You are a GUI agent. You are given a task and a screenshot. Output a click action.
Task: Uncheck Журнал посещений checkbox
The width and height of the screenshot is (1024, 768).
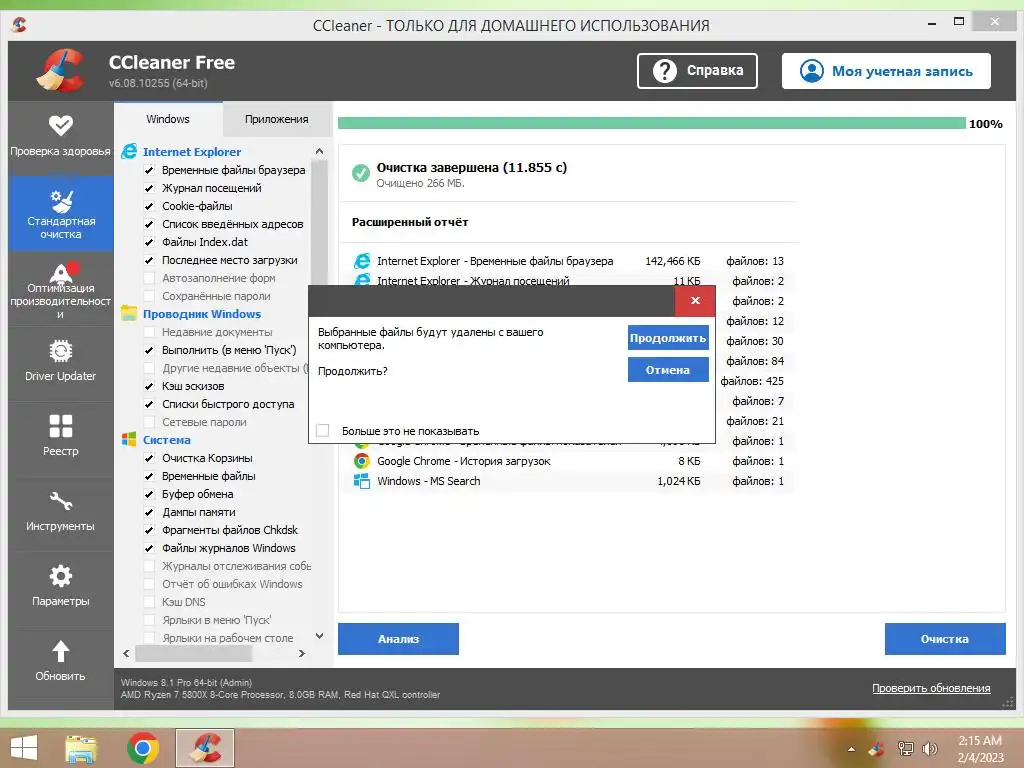point(149,188)
